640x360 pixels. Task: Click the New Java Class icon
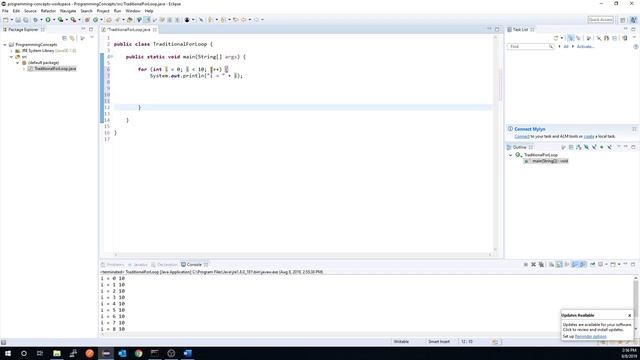pyautogui.click(x=96, y=20)
